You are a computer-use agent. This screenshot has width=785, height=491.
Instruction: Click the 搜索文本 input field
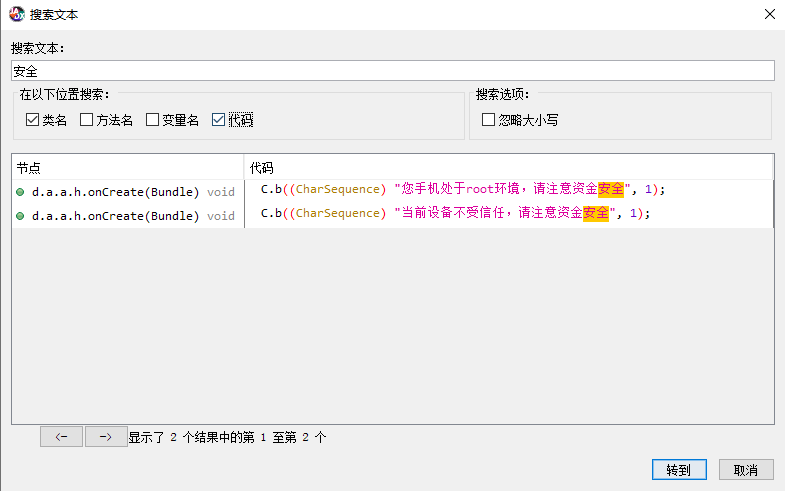coord(392,71)
